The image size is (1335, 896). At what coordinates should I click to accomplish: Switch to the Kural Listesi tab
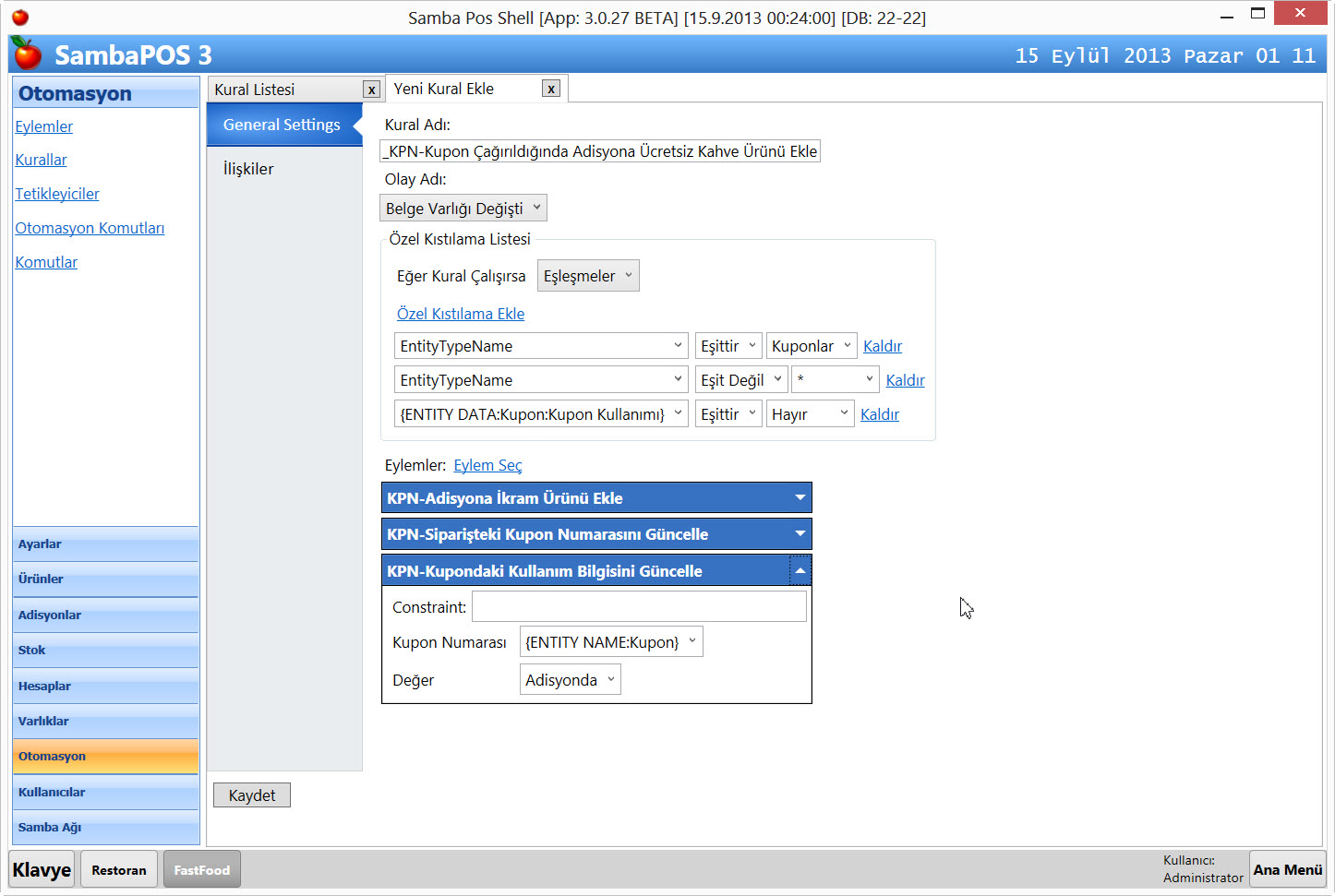[x=283, y=90]
